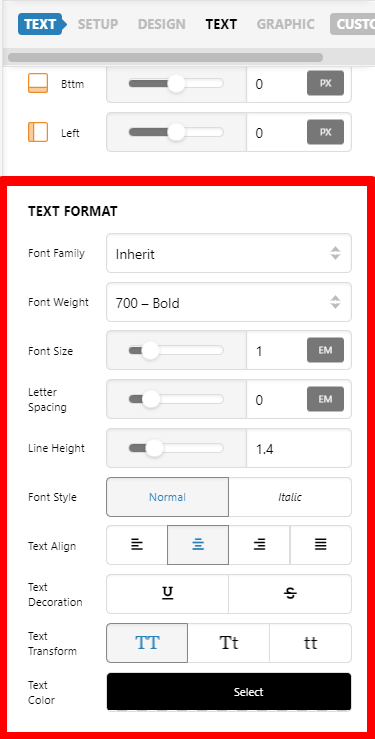Select right text alignment icon
The width and height of the screenshot is (375, 739).
(259, 545)
